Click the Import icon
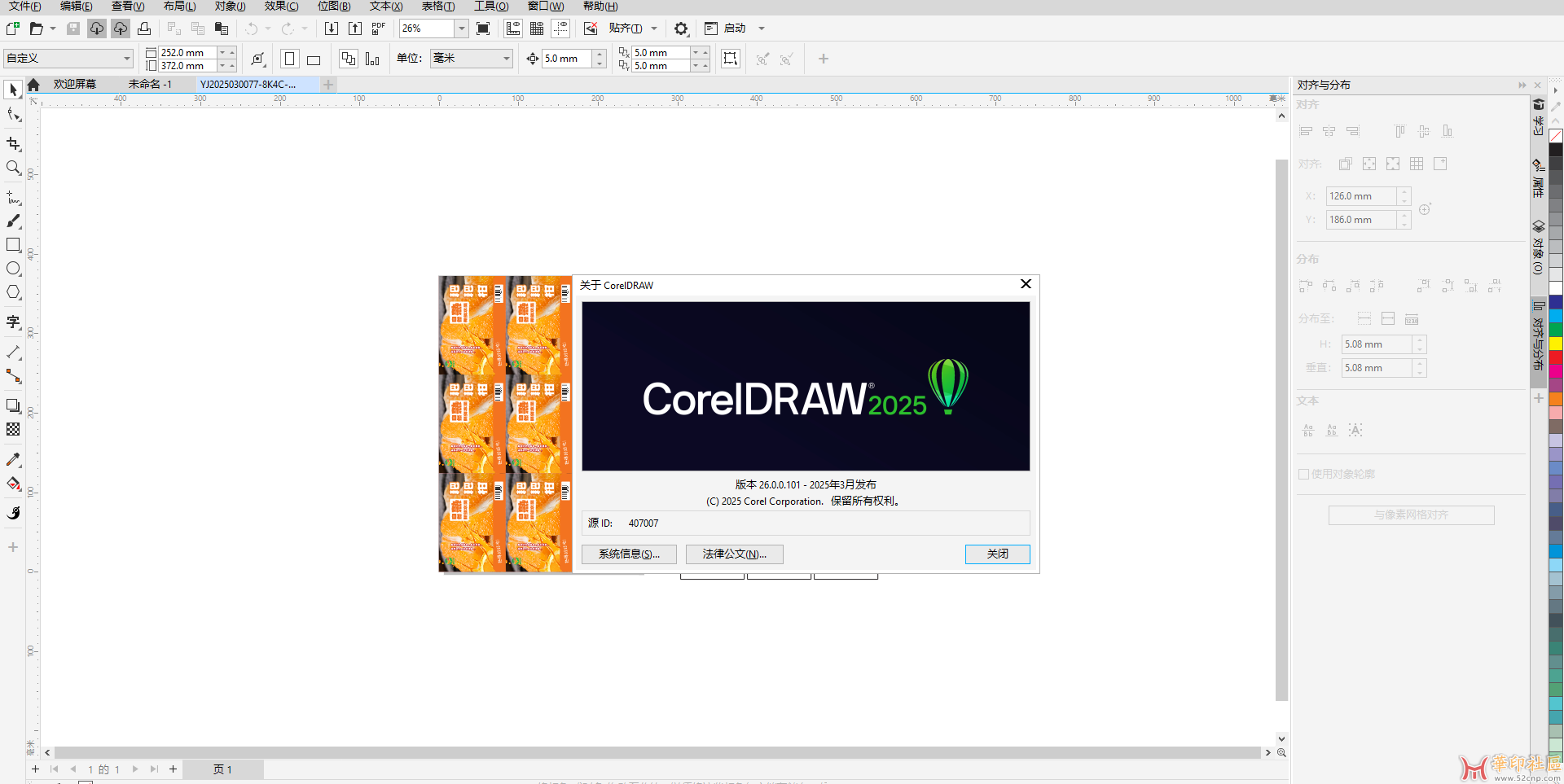 pyautogui.click(x=332, y=28)
